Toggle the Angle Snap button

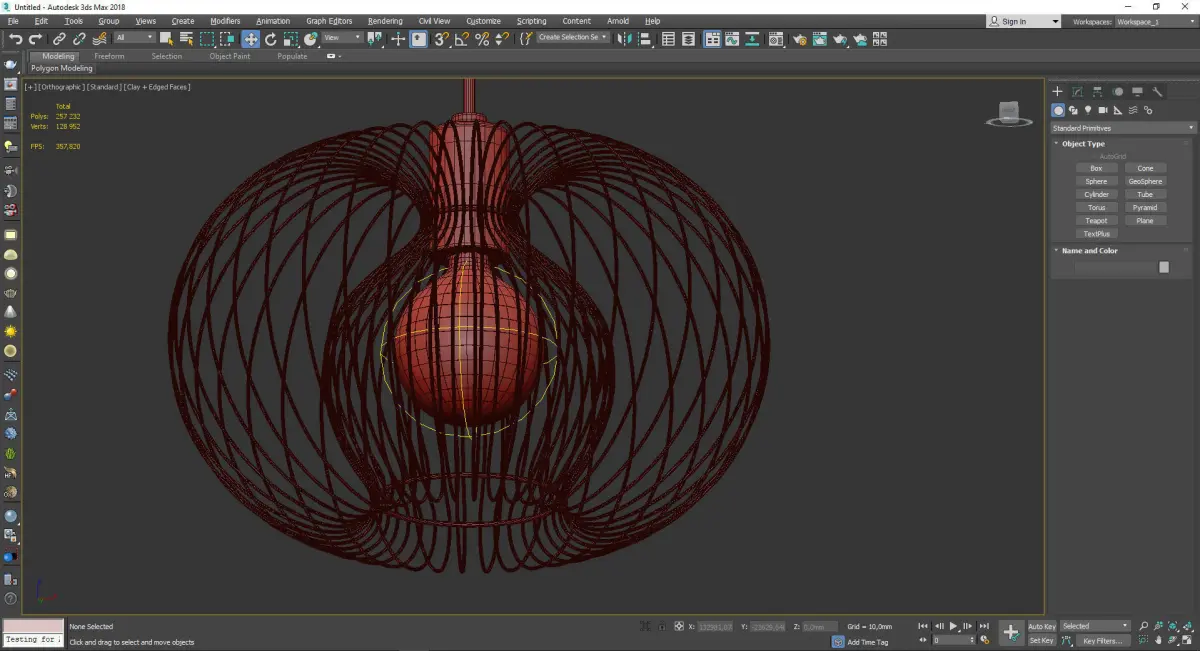tap(461, 39)
